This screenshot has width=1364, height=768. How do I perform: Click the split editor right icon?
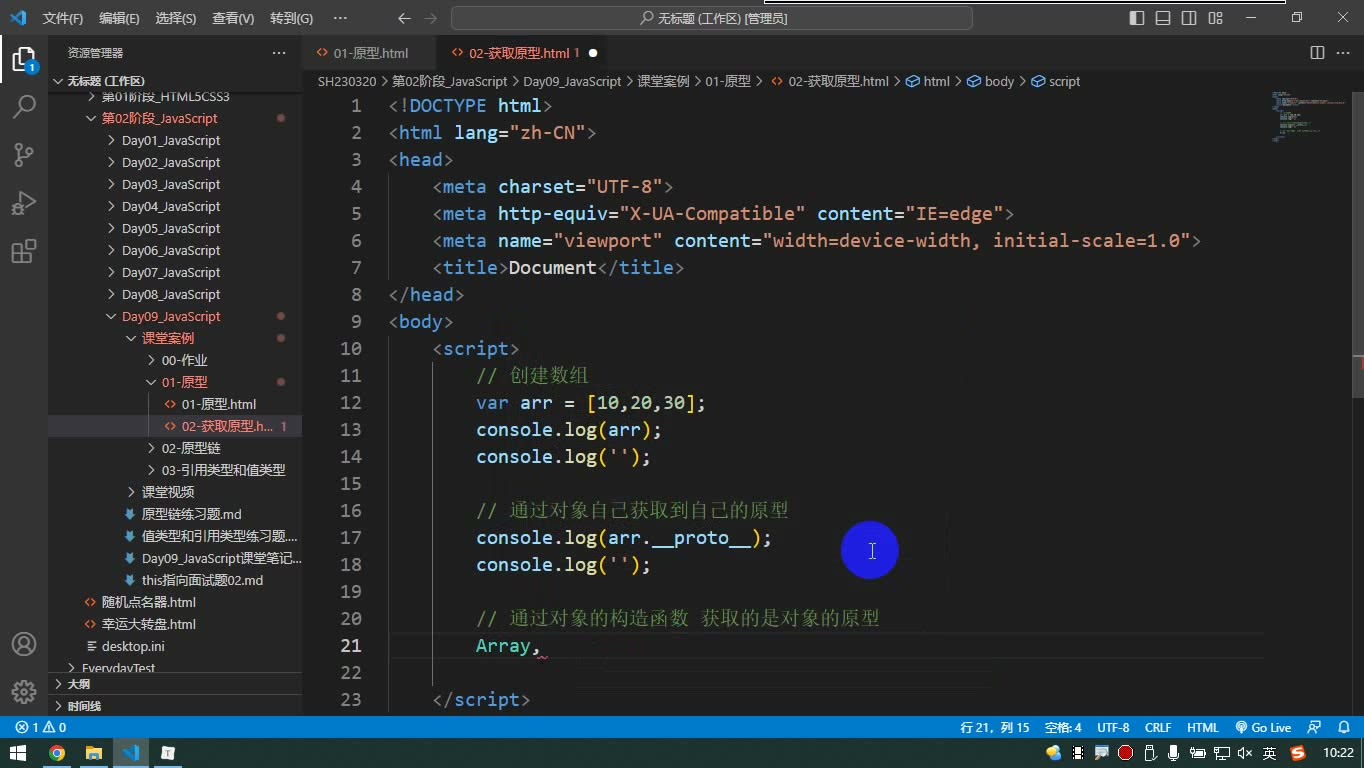coord(1317,53)
